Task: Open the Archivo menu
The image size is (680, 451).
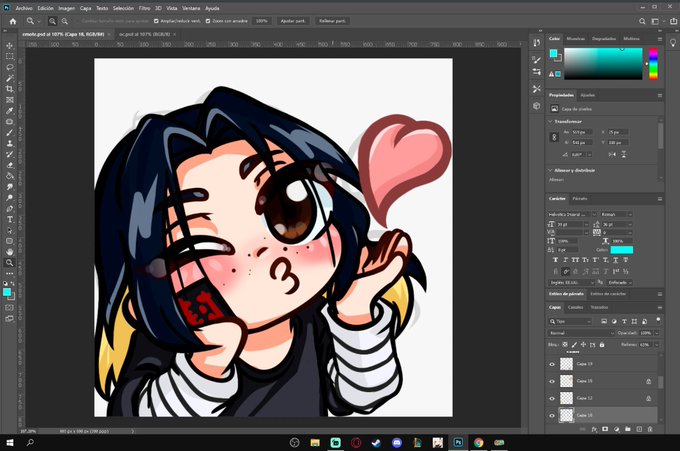Action: [24, 8]
